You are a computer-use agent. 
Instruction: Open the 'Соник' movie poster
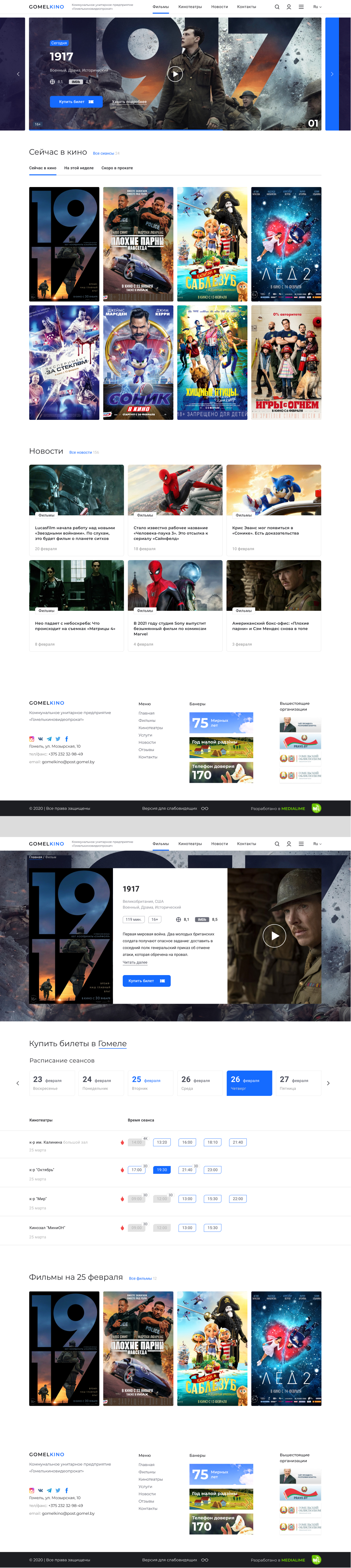(138, 362)
